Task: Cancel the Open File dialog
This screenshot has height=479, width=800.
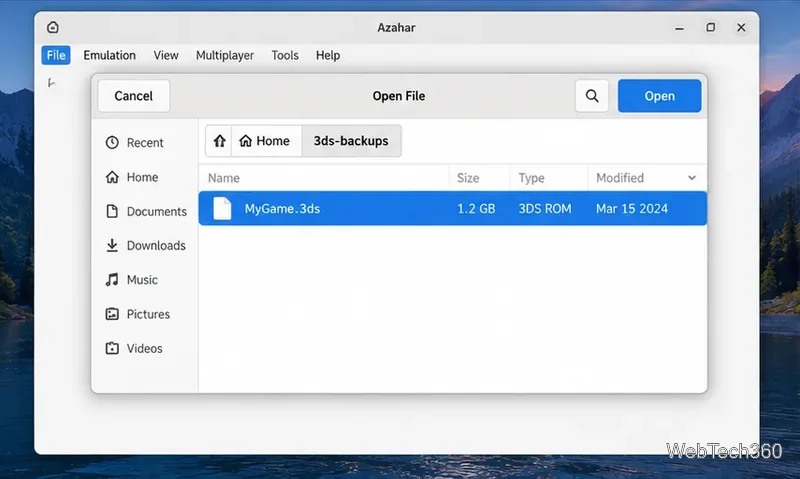Action: tap(134, 96)
